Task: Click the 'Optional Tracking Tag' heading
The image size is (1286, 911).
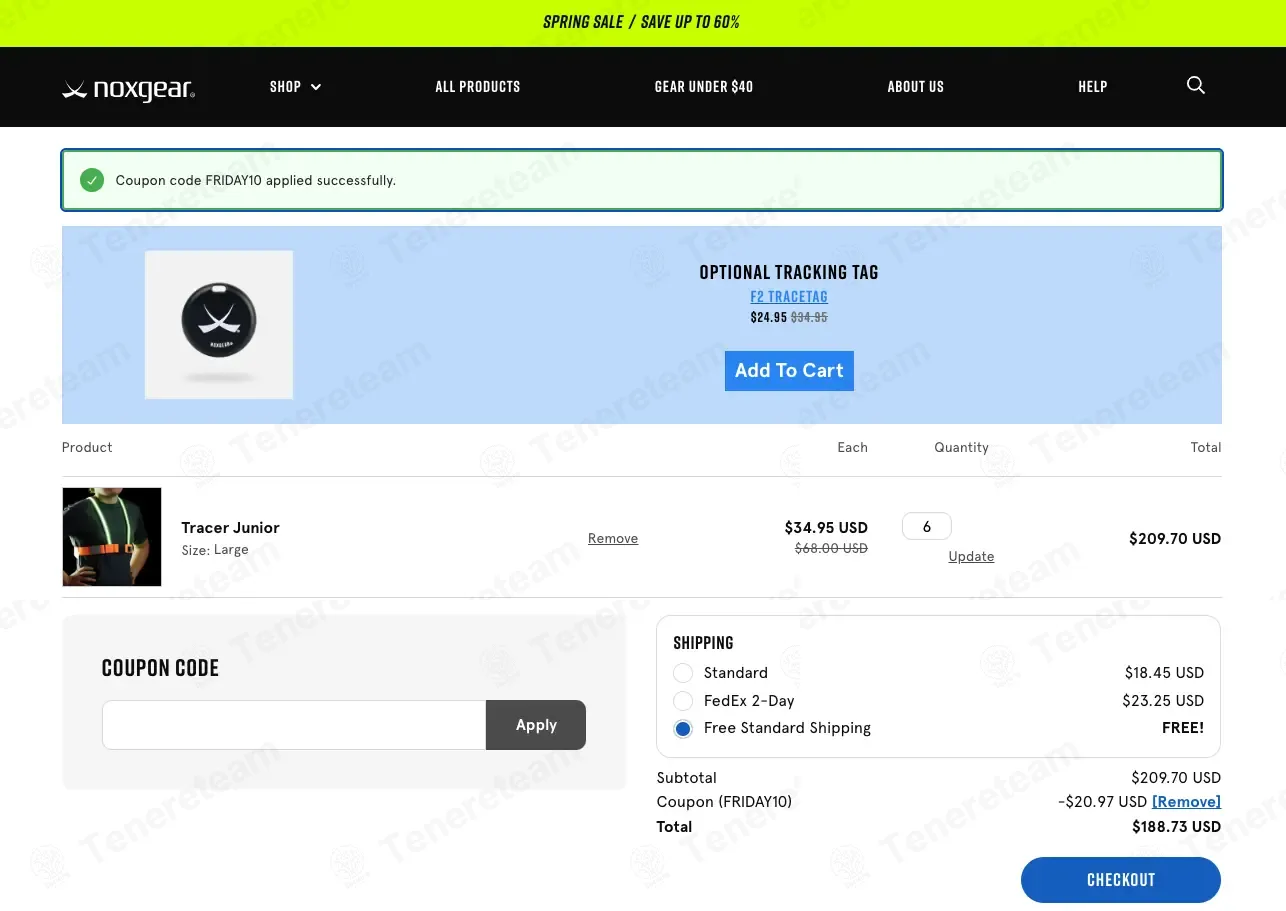Action: click(x=789, y=272)
